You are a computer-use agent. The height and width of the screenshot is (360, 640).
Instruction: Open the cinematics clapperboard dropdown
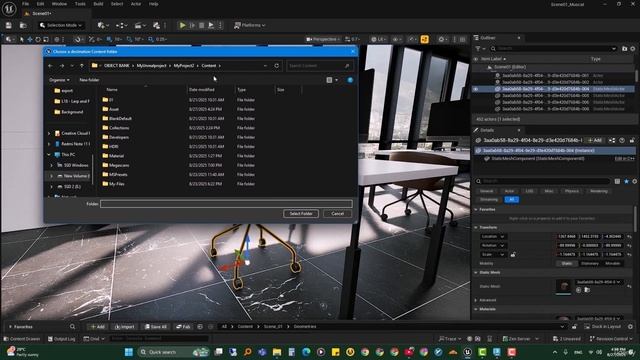(x=140, y=25)
